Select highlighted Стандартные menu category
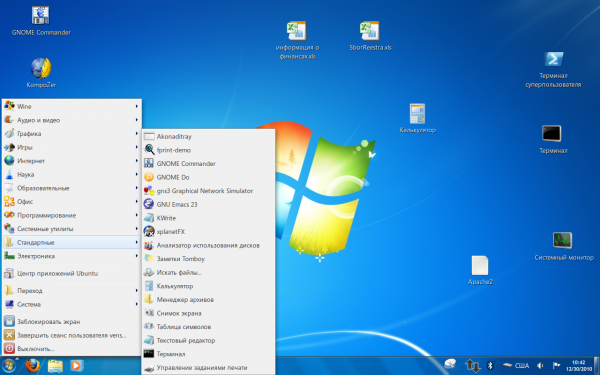The height and width of the screenshot is (375, 600). pyautogui.click(x=72, y=242)
